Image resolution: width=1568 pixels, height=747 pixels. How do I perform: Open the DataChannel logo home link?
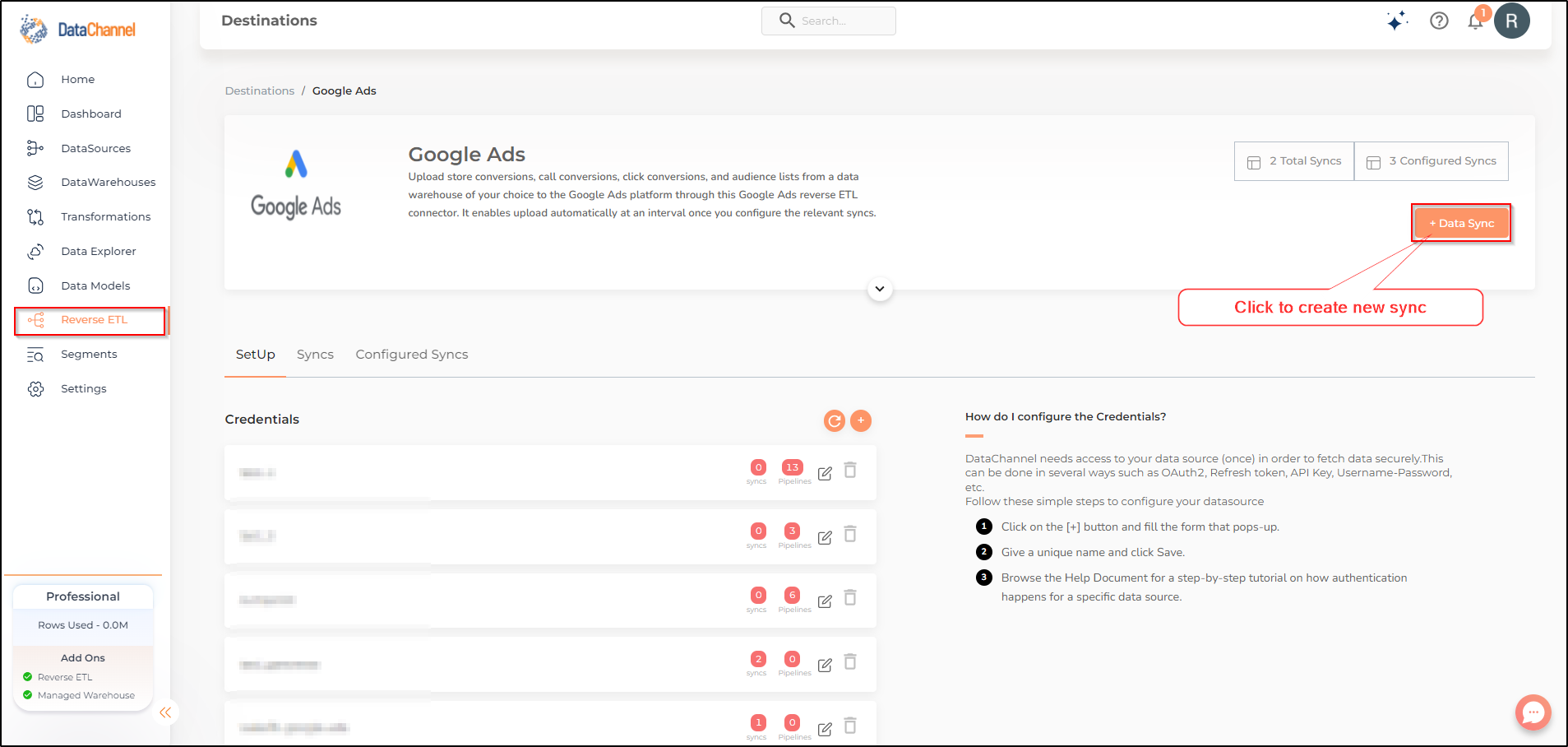click(78, 30)
